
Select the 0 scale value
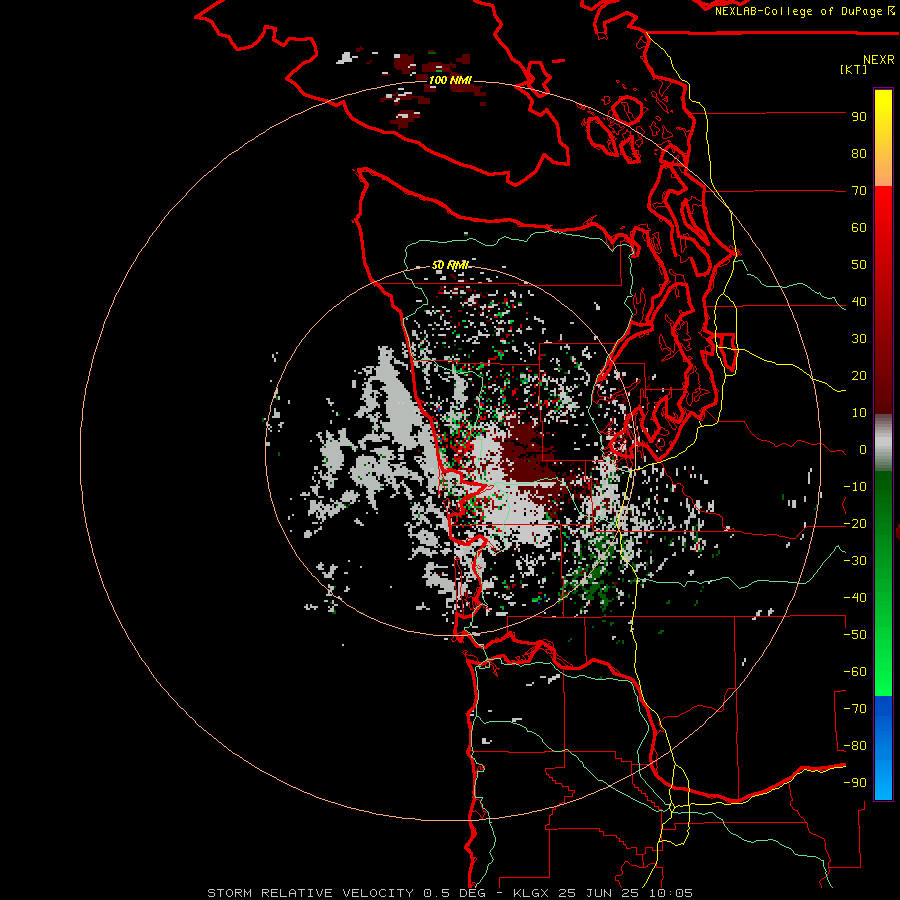click(x=862, y=450)
